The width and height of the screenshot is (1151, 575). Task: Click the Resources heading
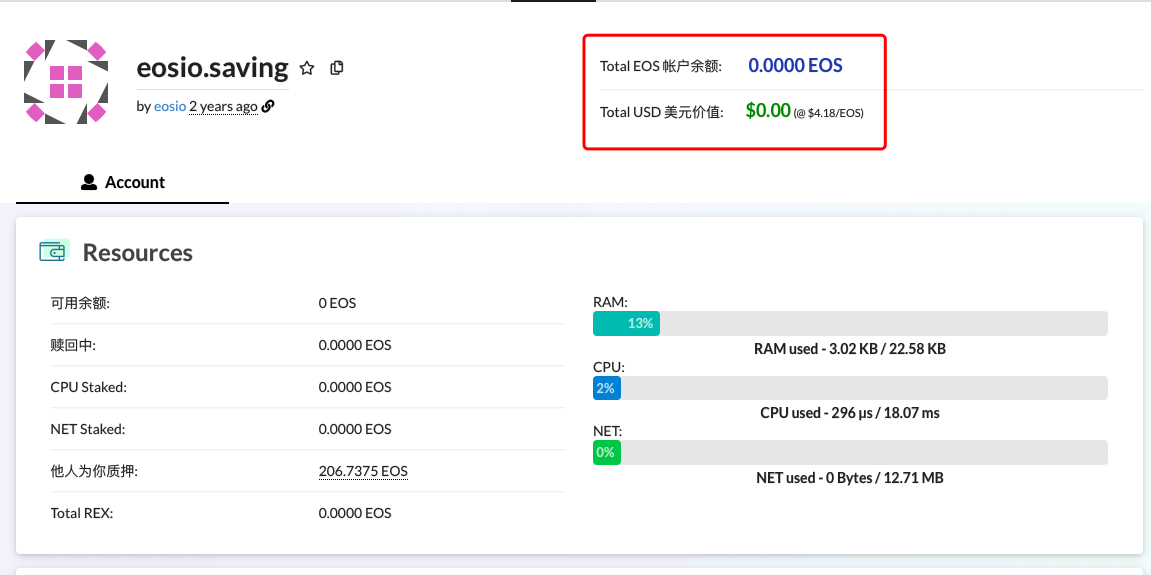[x=137, y=252]
